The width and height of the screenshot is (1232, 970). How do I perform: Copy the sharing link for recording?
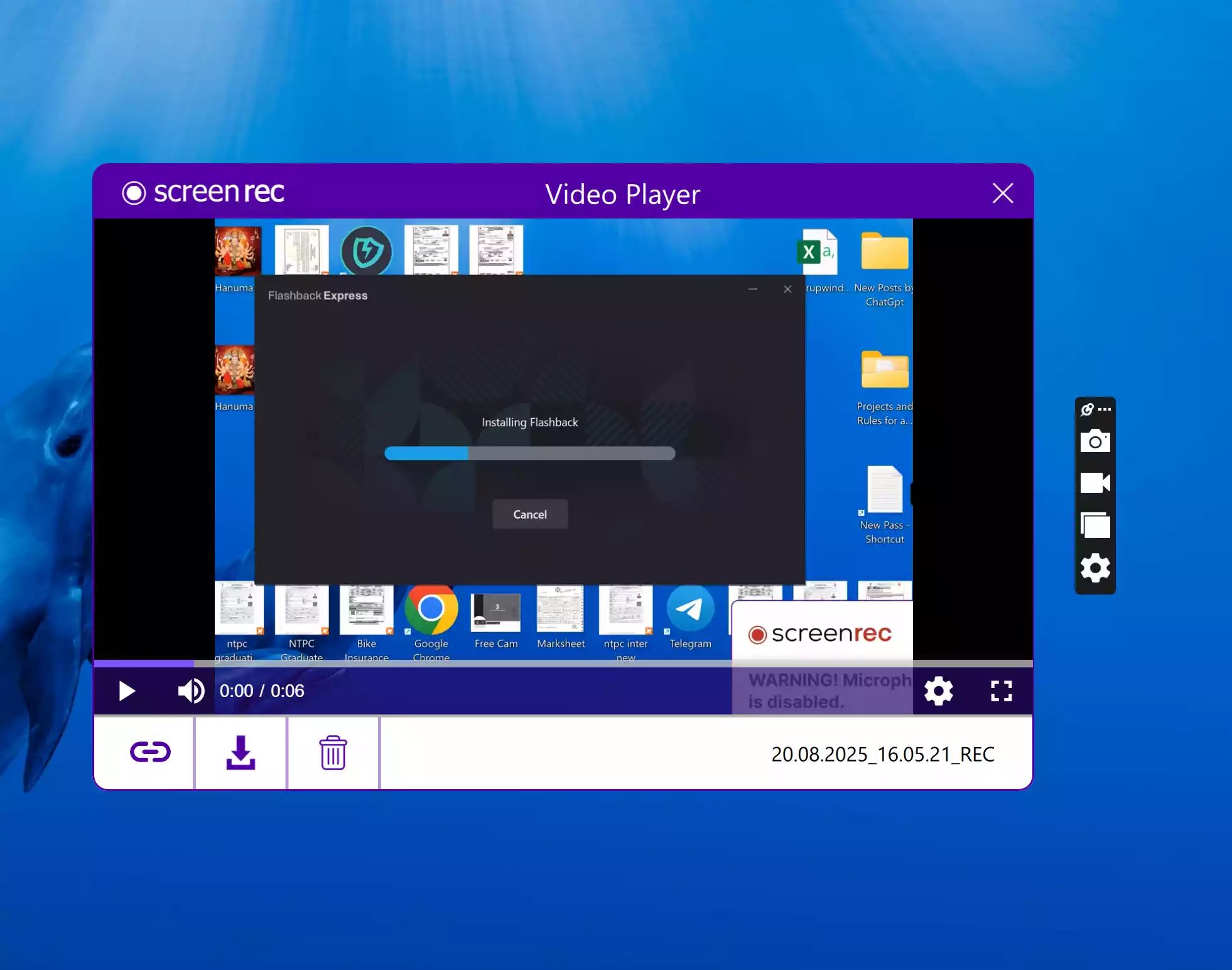click(149, 752)
